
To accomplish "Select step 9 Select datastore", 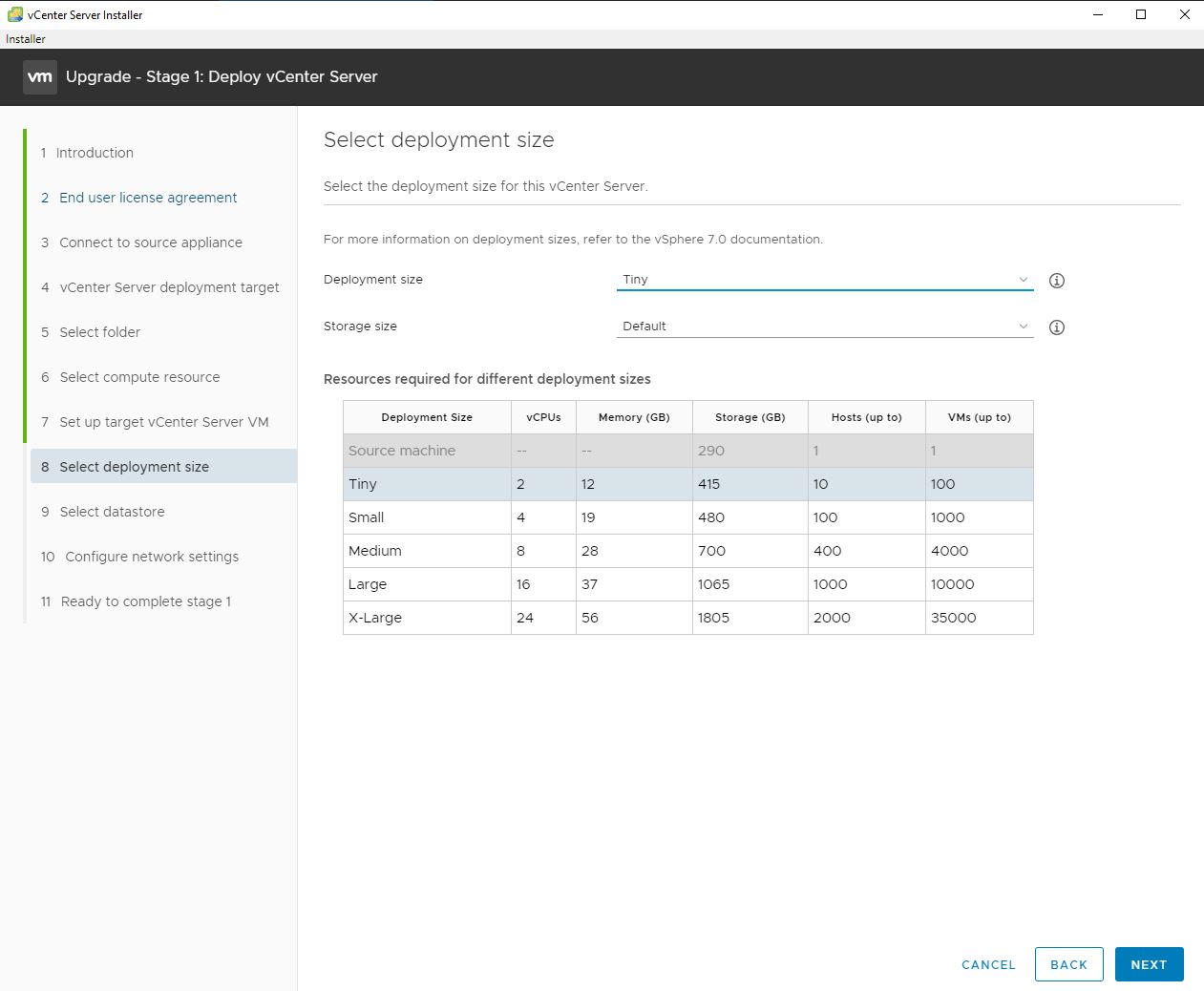I will click(102, 512).
